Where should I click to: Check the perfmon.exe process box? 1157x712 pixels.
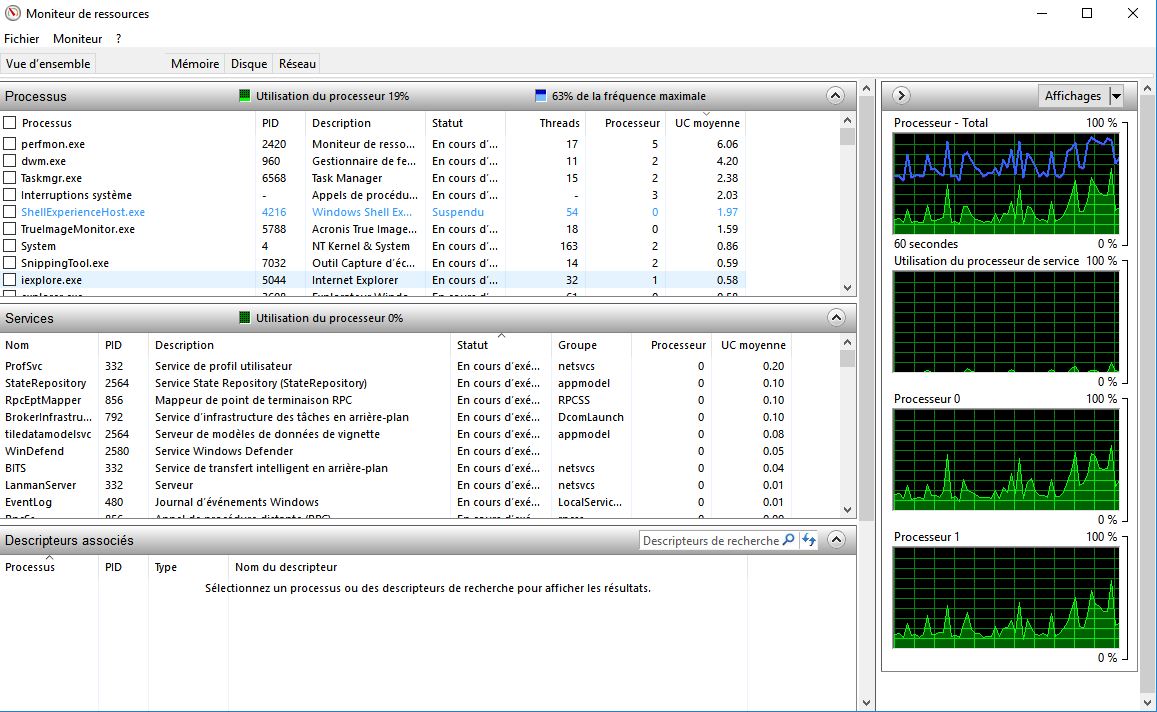click(10, 143)
